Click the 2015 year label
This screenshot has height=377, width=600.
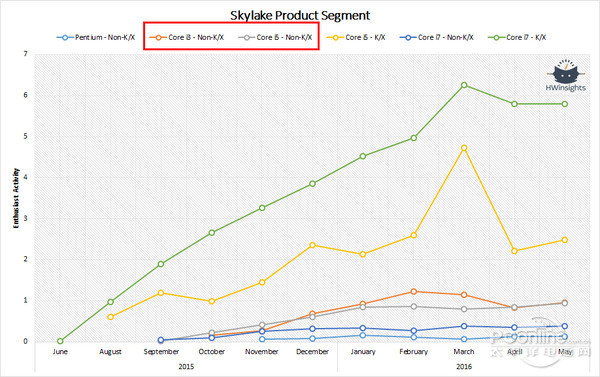(x=186, y=367)
